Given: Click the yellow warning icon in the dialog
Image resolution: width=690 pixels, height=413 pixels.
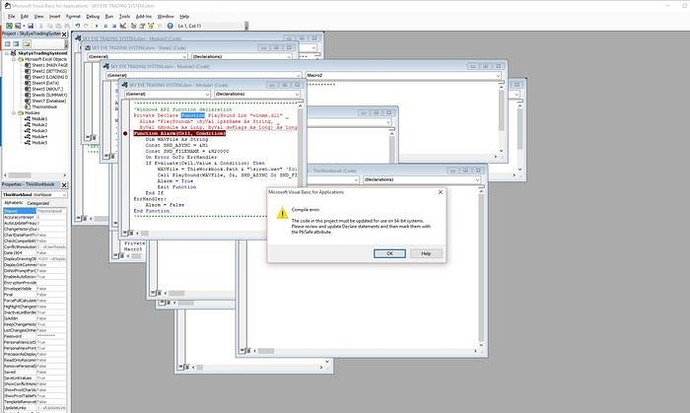Looking at the screenshot, I should click(x=282, y=213).
